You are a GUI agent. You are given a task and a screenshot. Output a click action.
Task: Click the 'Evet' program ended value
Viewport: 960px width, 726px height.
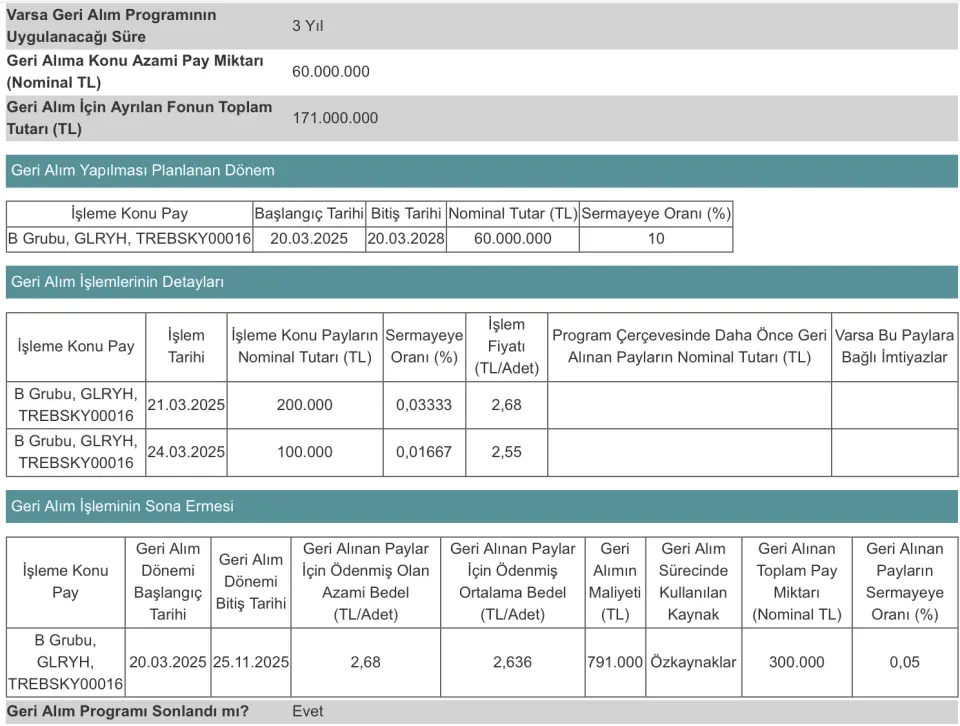(x=308, y=712)
